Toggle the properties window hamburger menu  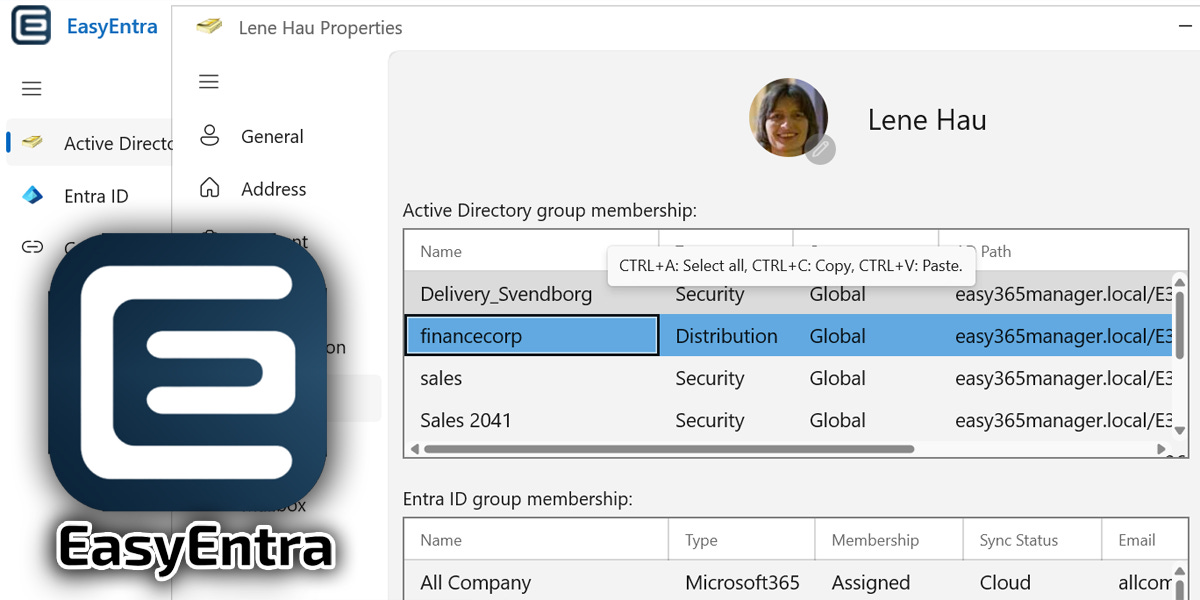click(209, 82)
